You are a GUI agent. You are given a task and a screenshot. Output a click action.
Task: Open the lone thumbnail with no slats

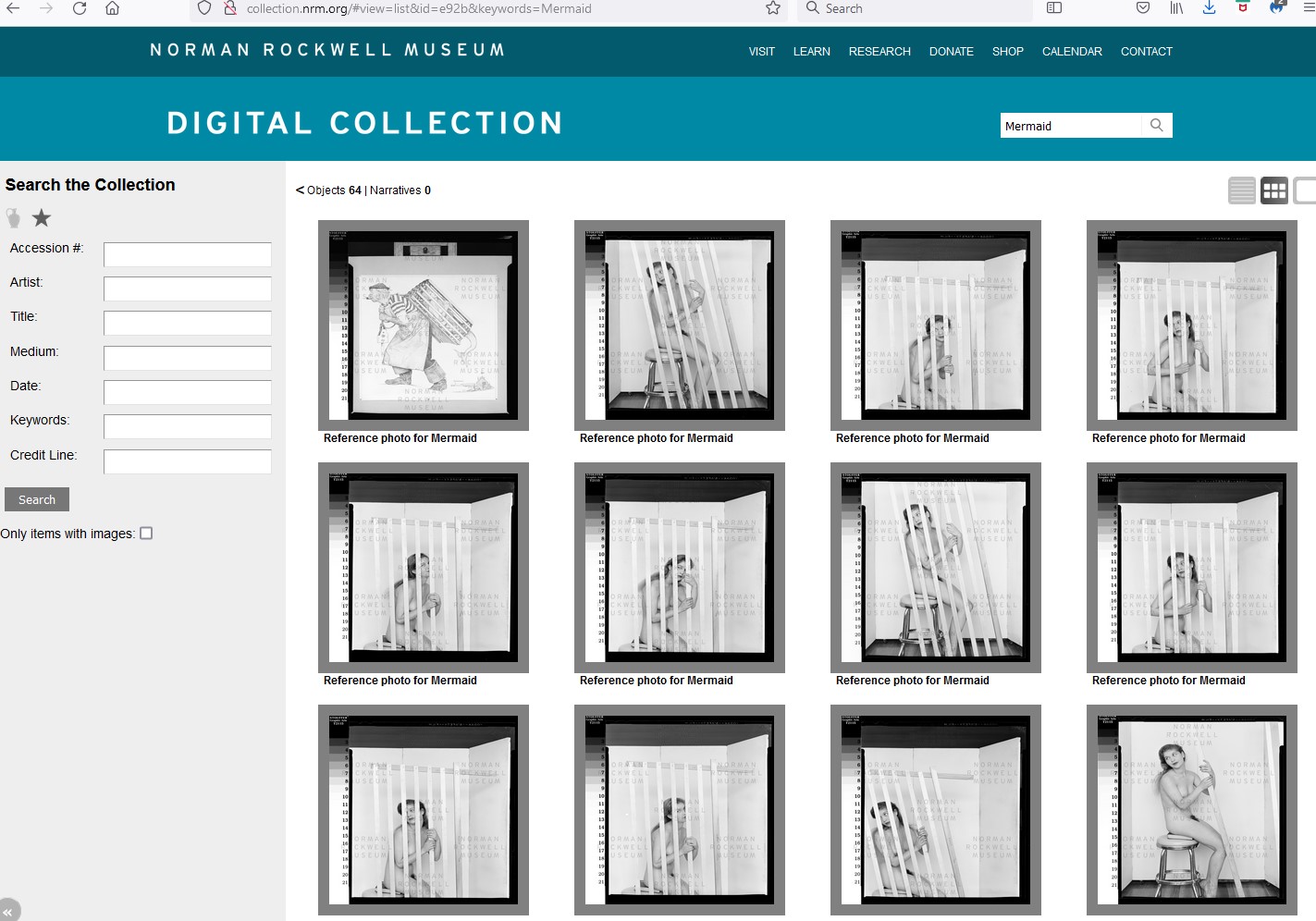[1192, 810]
